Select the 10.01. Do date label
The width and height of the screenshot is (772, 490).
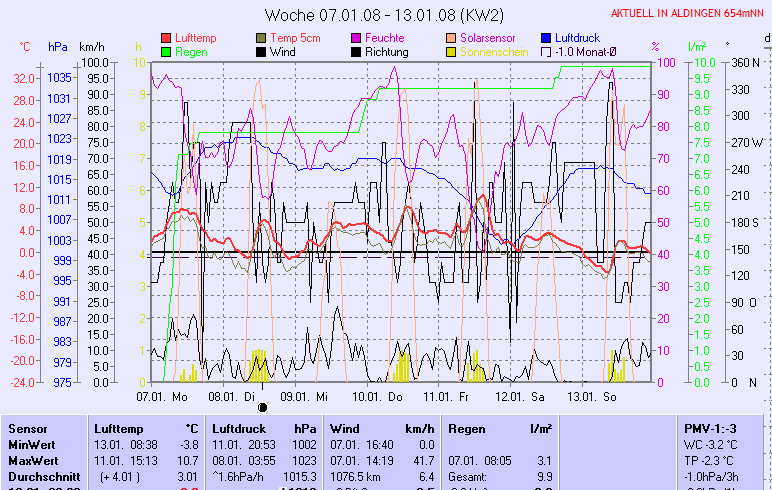378,396
